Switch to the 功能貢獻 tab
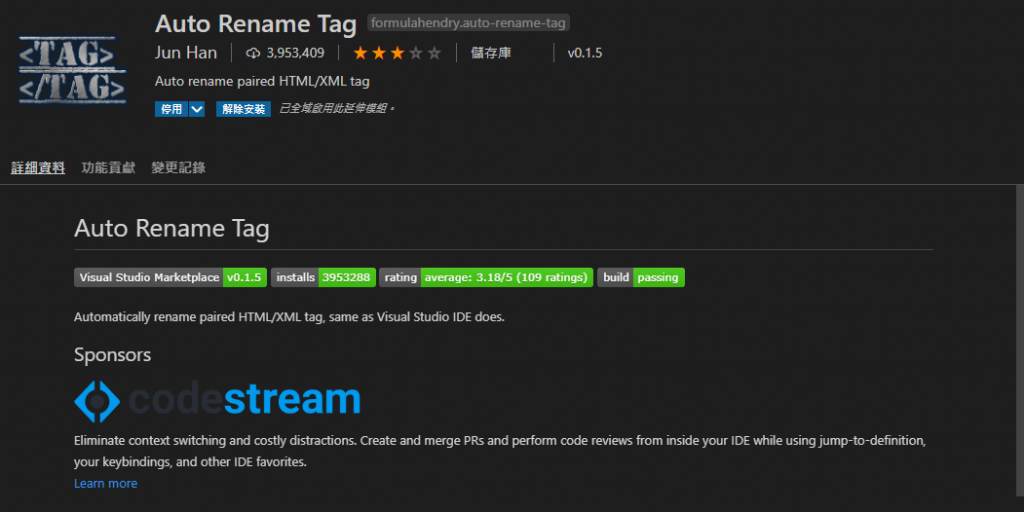The width and height of the screenshot is (1024, 512). click(108, 168)
